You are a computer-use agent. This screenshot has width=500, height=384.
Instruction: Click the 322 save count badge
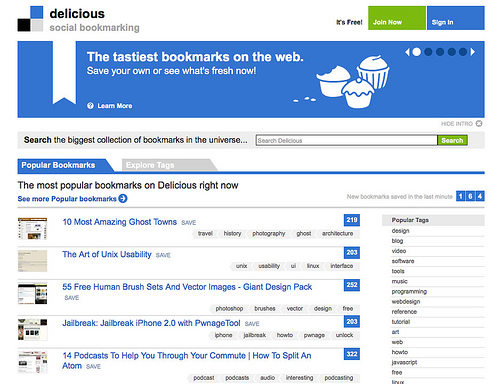[x=352, y=354]
